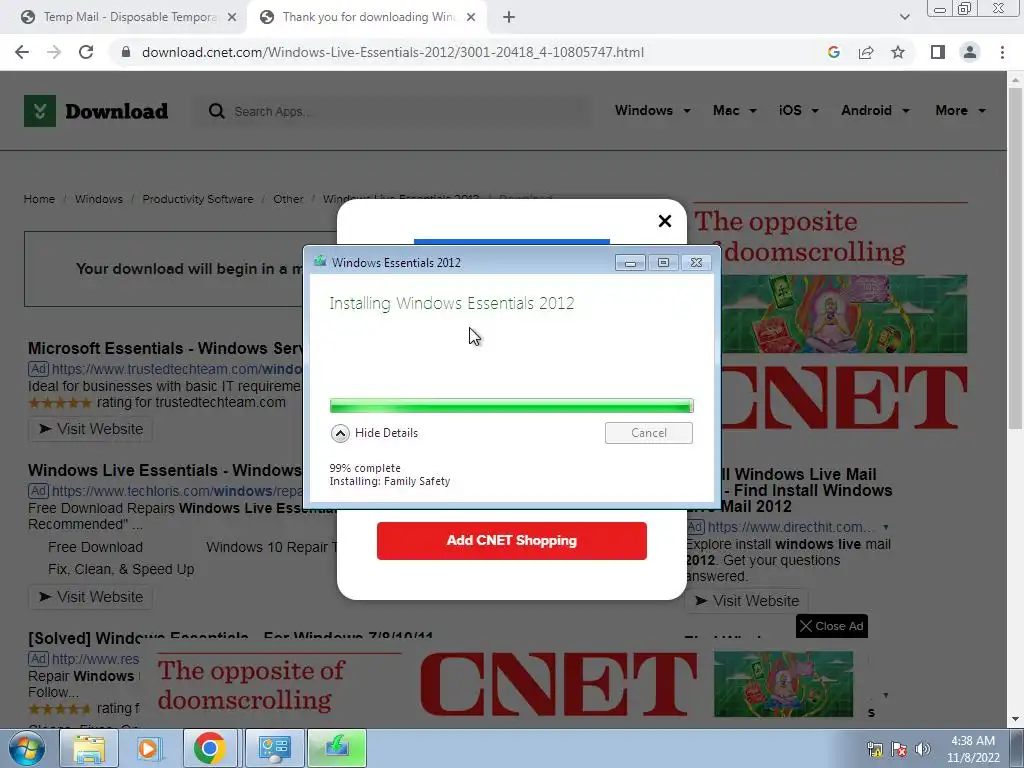
Task: Open a new browser tab
Action: [x=509, y=18]
